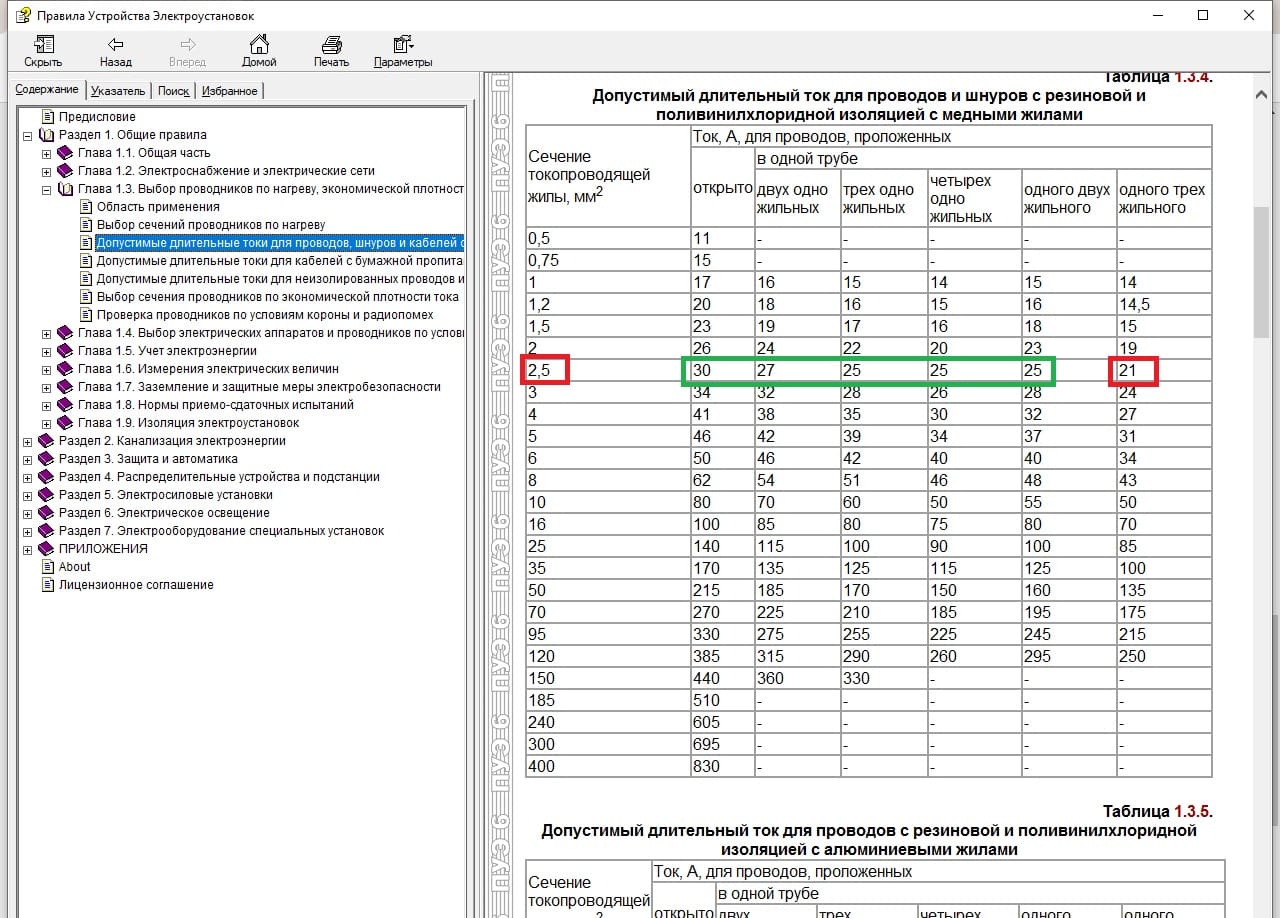
Task: Collapse the Раздел 1. Общие правила node
Action: point(27,135)
